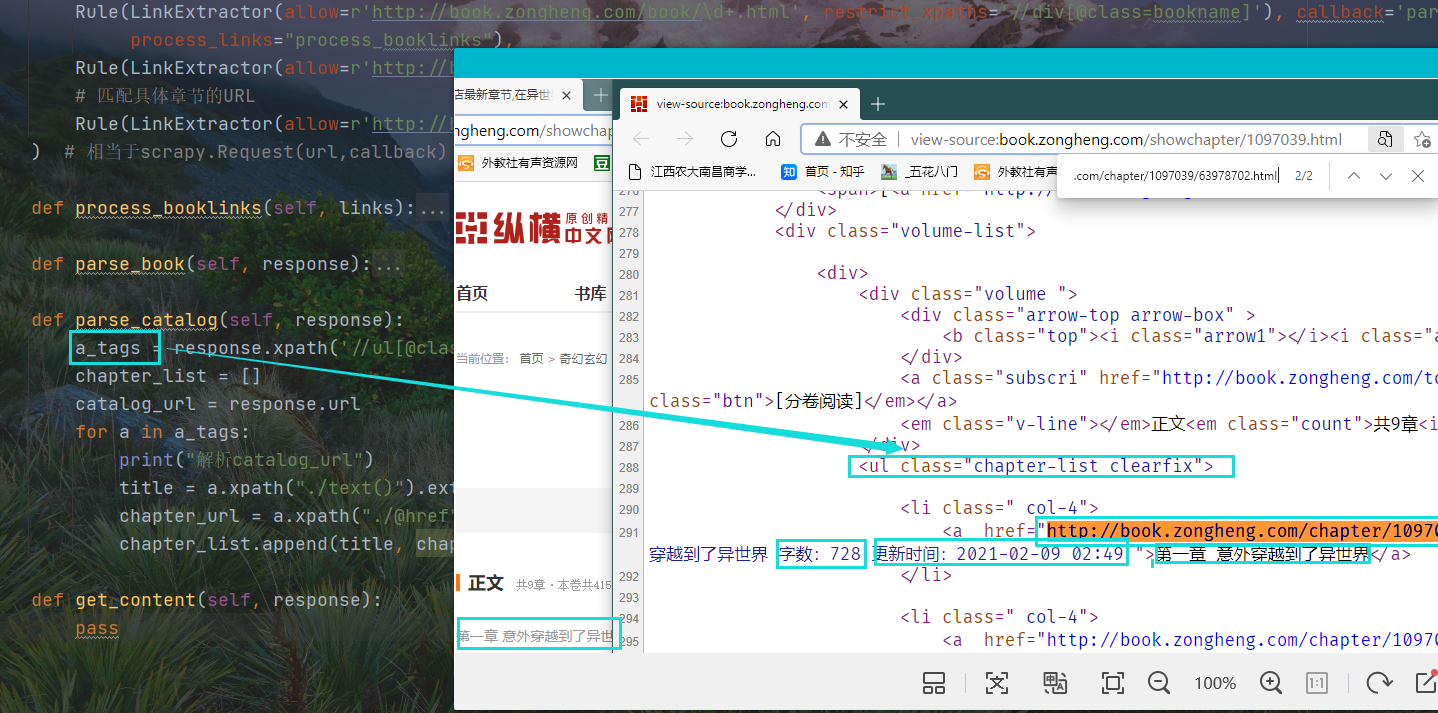Open a new tab beside view-source tab
1438x713 pixels.
[x=878, y=104]
